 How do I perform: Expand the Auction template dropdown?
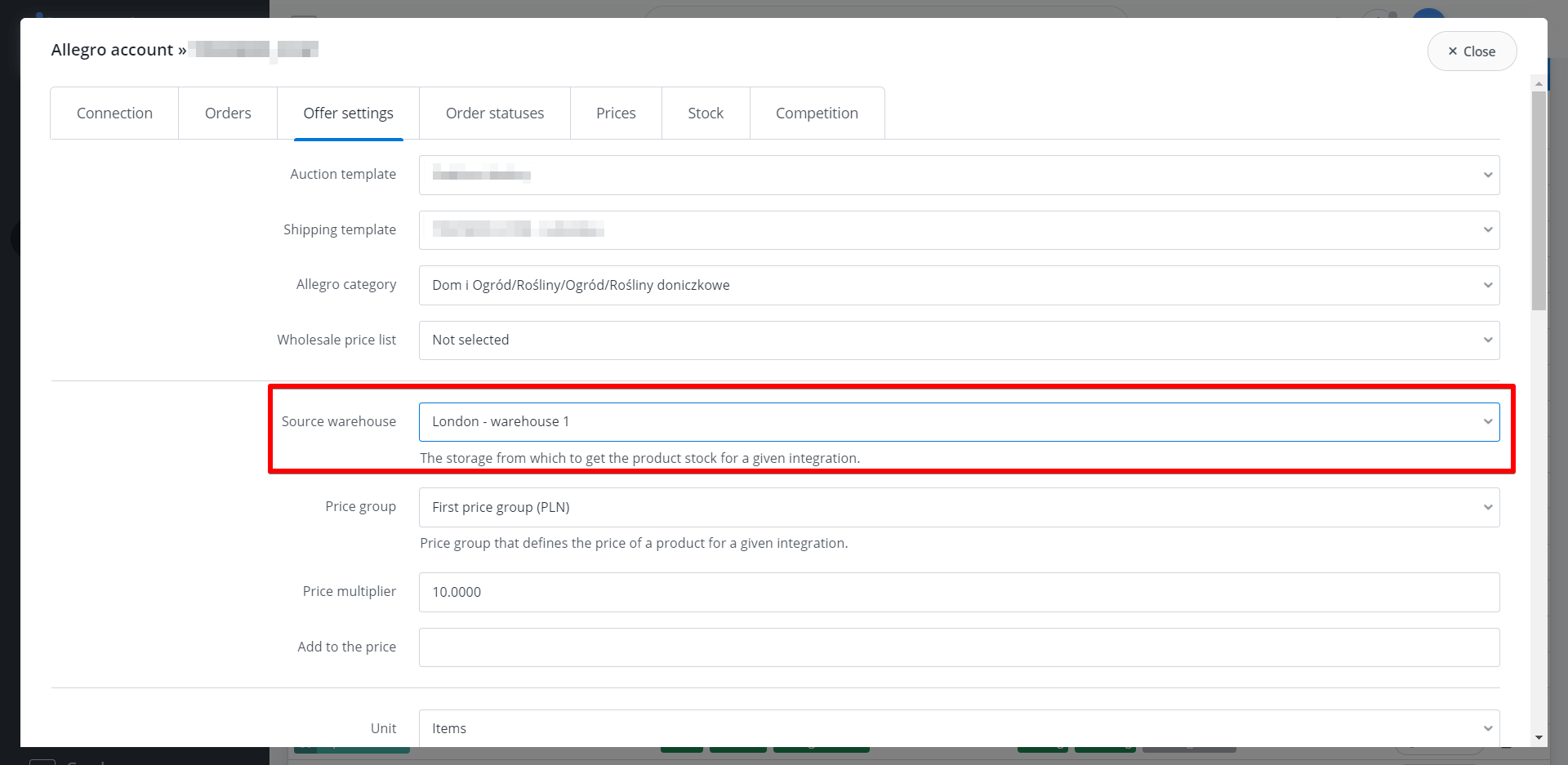[959, 175]
